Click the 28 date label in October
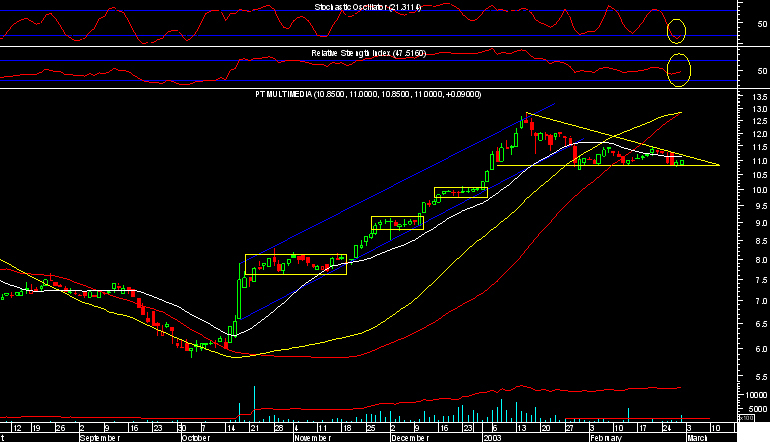Viewport: 770px width, 442px height. 278,428
